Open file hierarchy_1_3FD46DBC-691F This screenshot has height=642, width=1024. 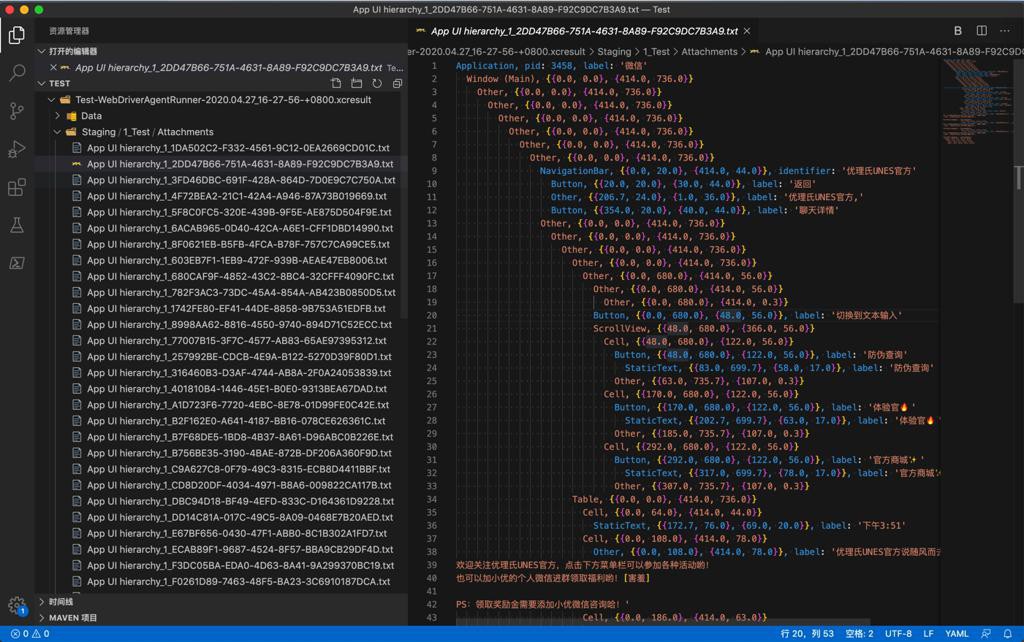(241, 180)
